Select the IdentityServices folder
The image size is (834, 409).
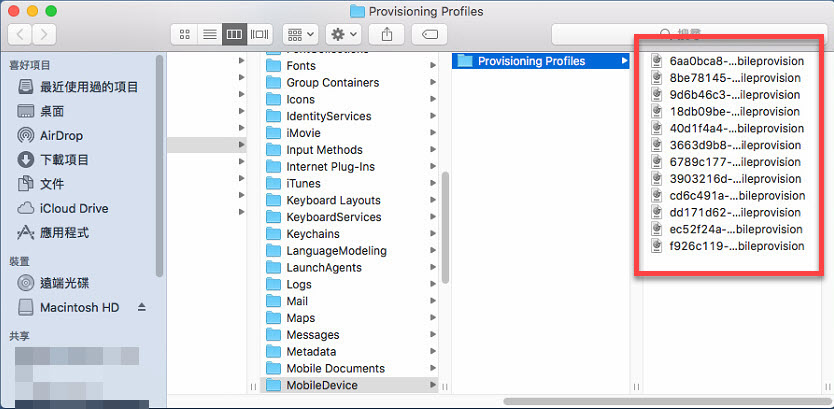pyautogui.click(x=351, y=116)
